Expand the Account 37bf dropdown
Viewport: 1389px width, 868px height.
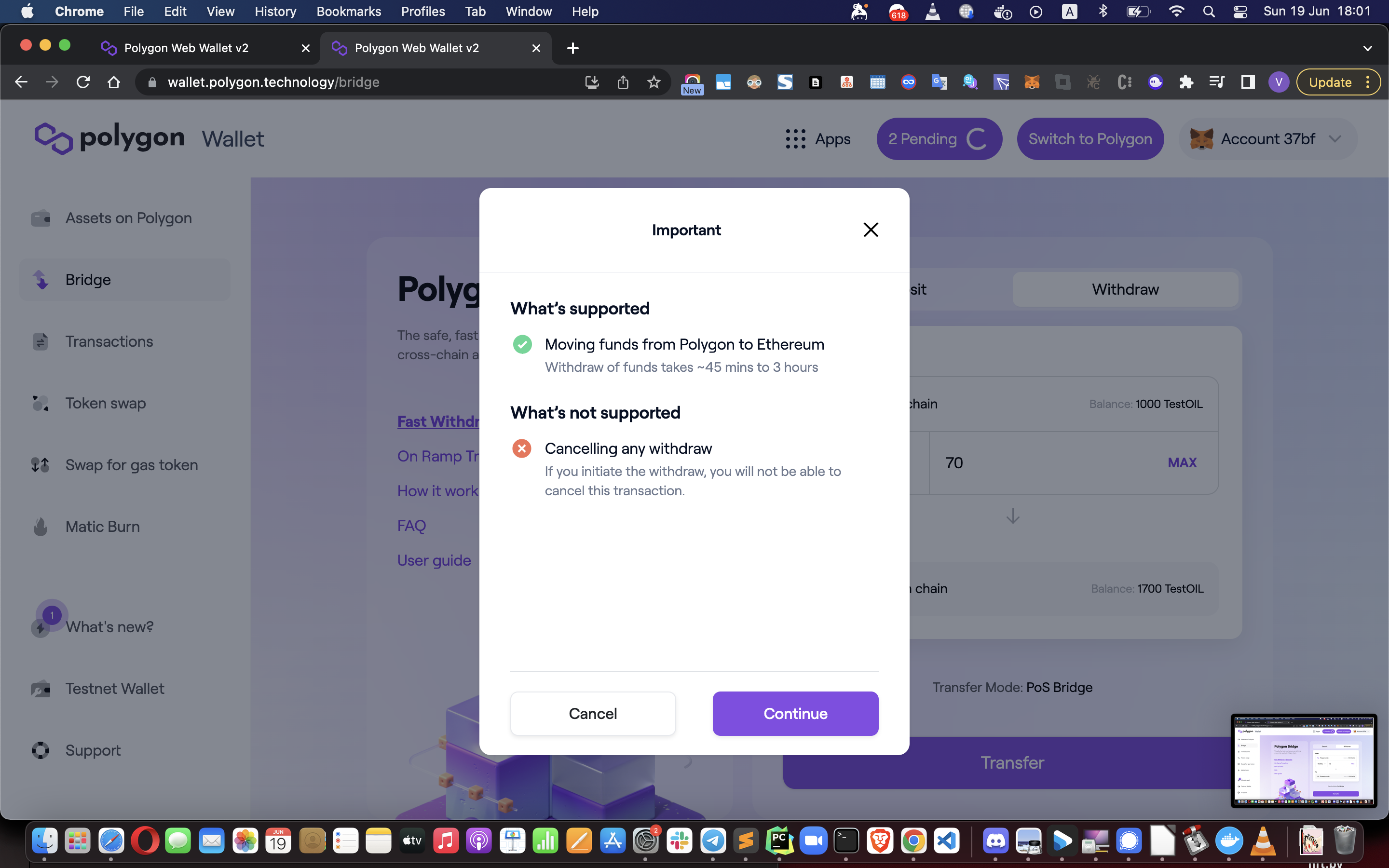tap(1335, 139)
